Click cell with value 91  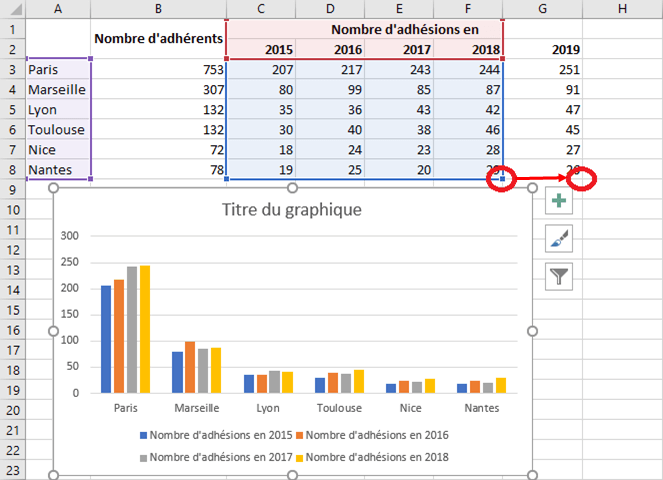(x=542, y=89)
